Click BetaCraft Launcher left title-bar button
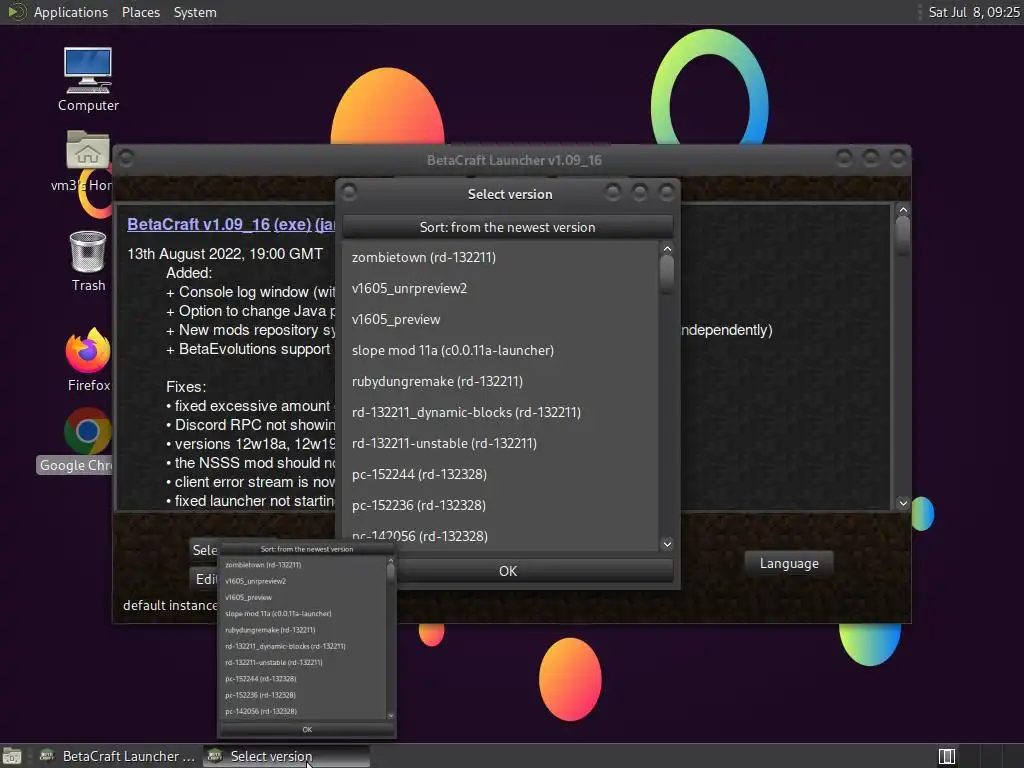 [127, 159]
